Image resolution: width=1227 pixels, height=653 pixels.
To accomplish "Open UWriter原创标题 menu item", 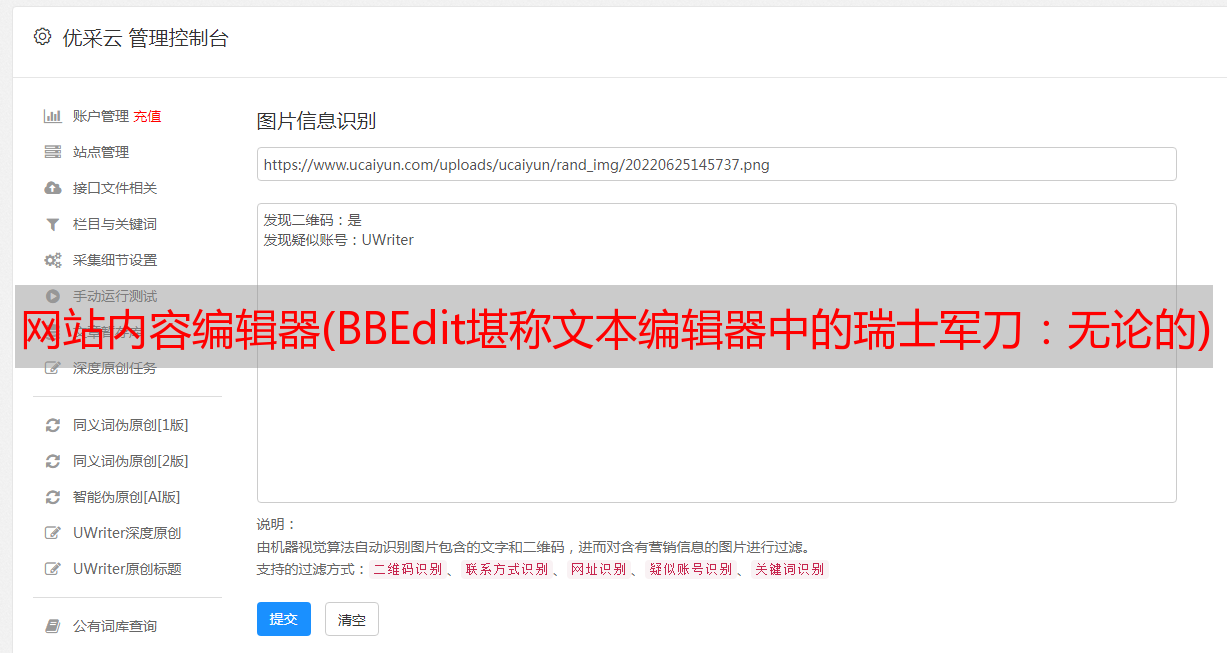I will [x=127, y=569].
